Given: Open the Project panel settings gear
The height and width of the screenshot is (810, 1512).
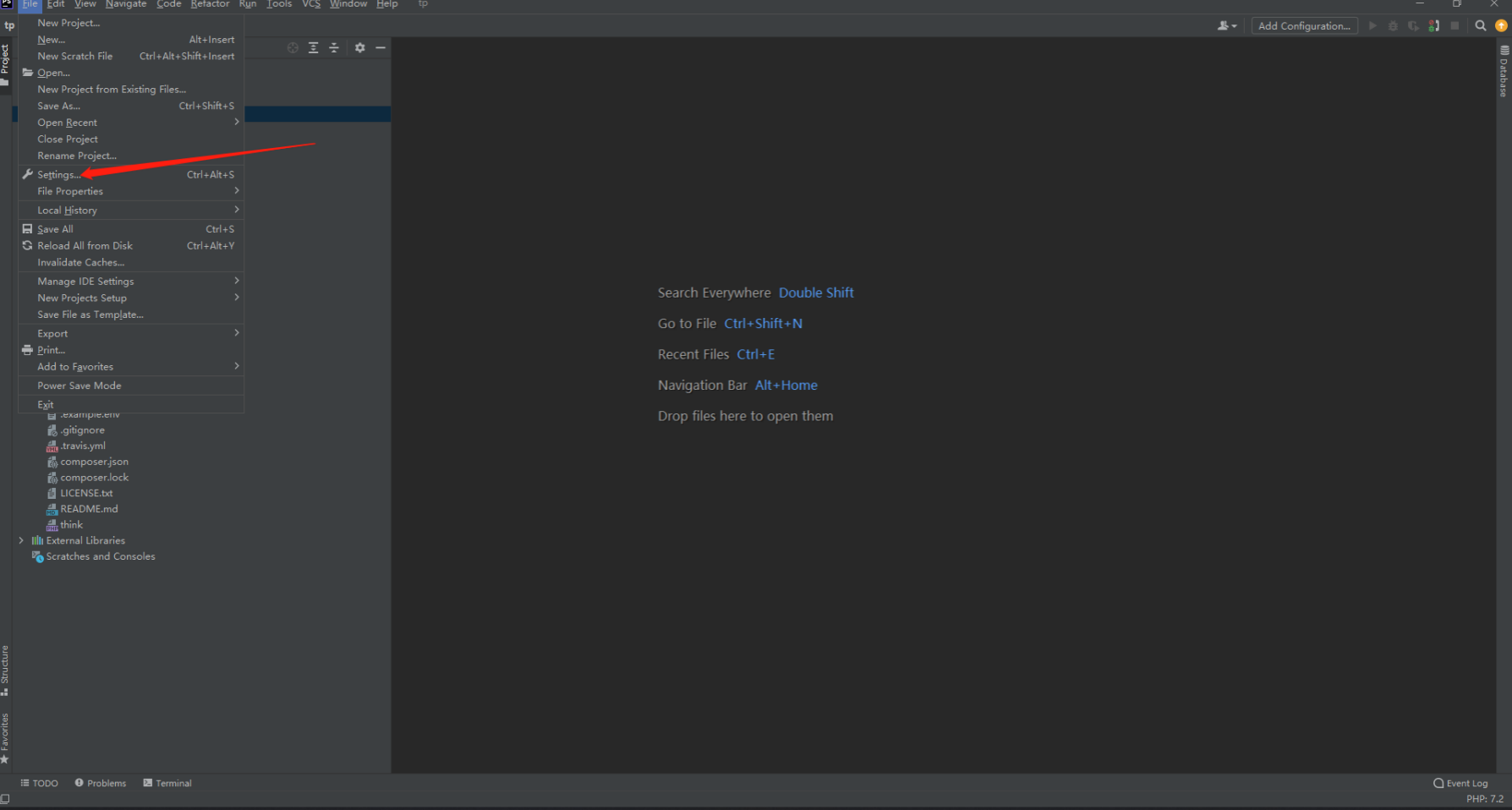Looking at the screenshot, I should [360, 48].
